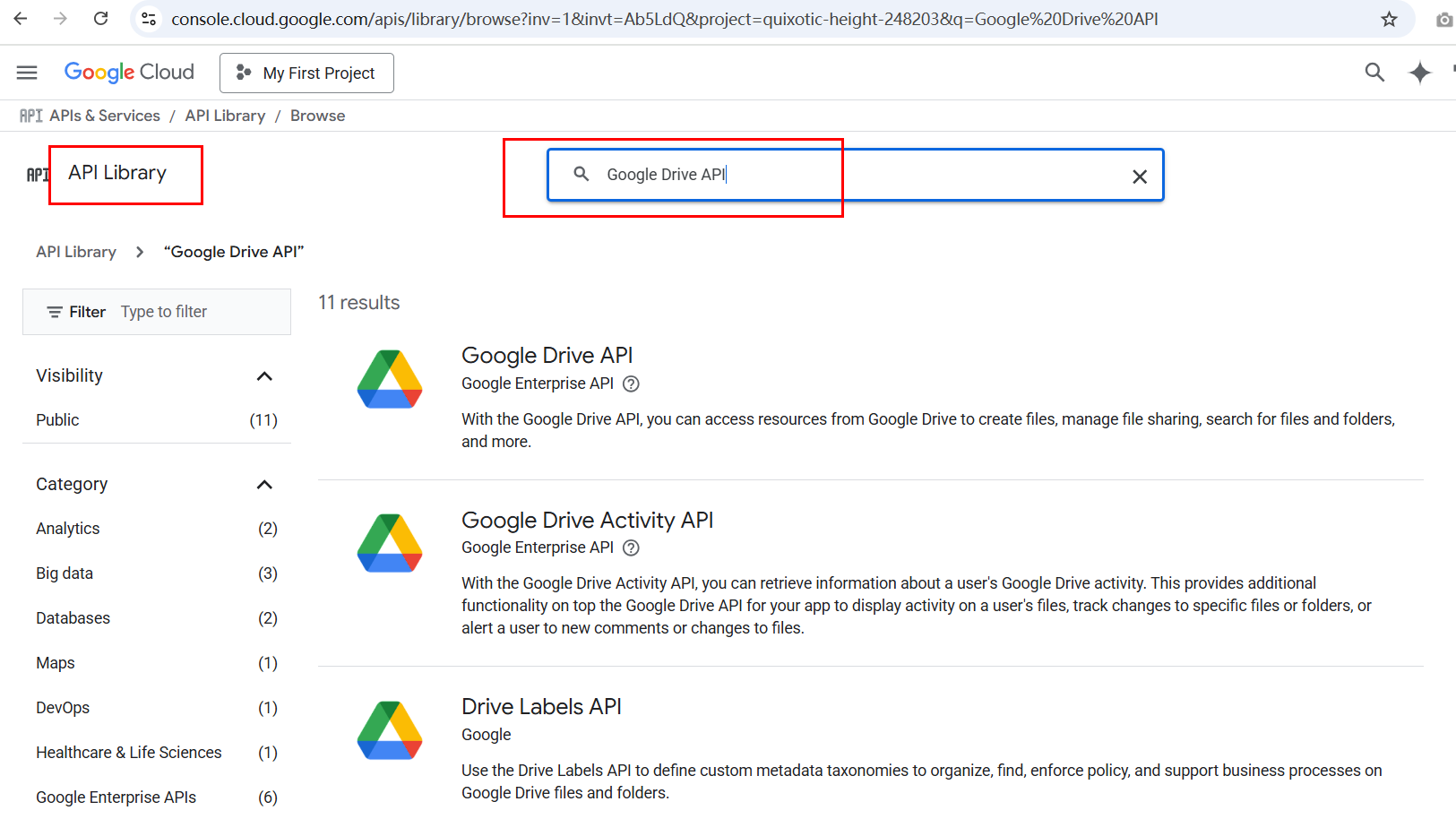Click the Google Drive API description text
Screen dimensions: 1456x819
[x=928, y=430]
